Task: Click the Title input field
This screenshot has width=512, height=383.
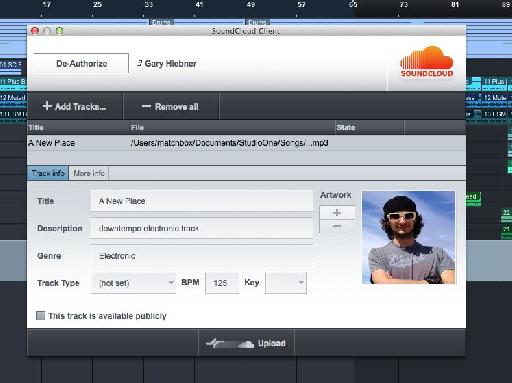Action: coord(202,201)
